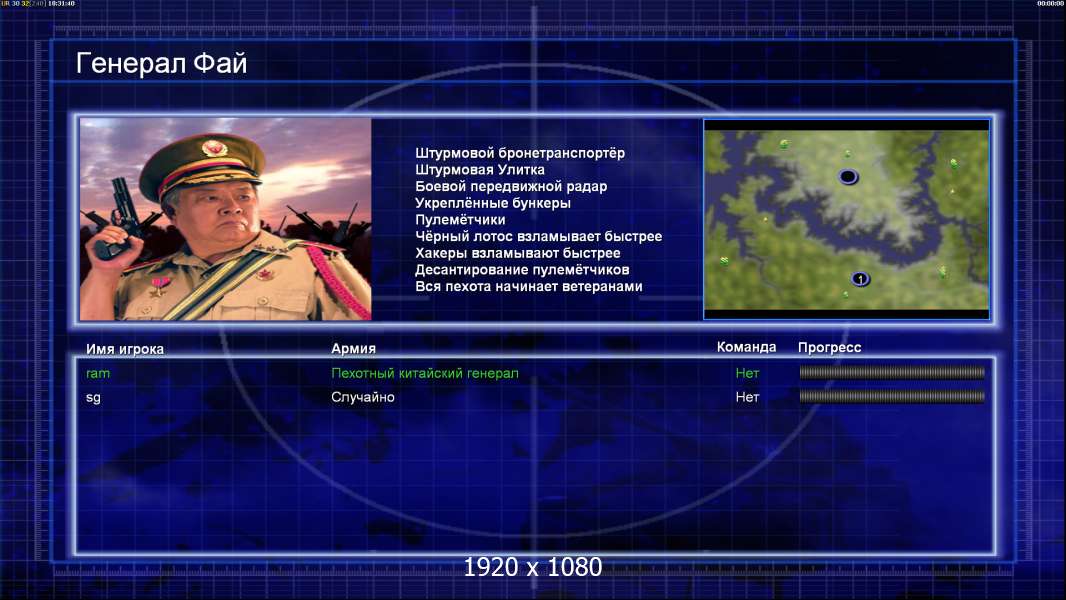
Task: Click the 'Штурмовая Улитка' line
Action: point(480,170)
